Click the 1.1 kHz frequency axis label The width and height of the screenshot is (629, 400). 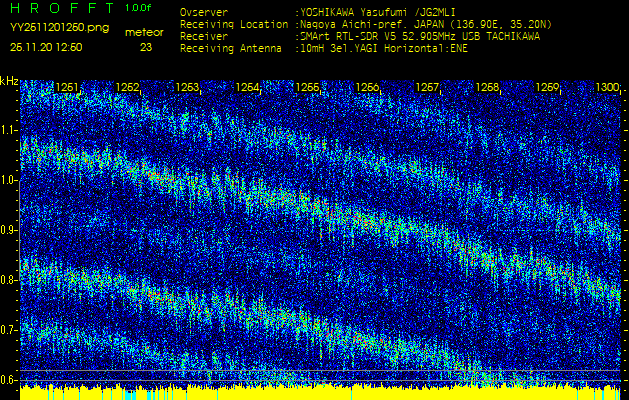coord(10,130)
